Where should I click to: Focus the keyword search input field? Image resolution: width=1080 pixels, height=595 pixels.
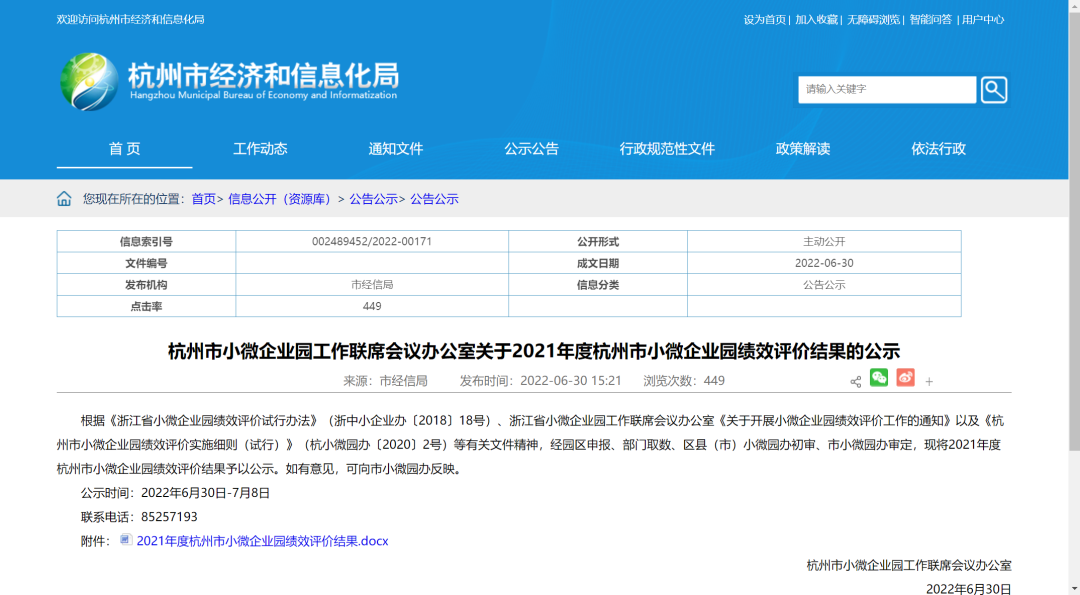pyautogui.click(x=886, y=90)
